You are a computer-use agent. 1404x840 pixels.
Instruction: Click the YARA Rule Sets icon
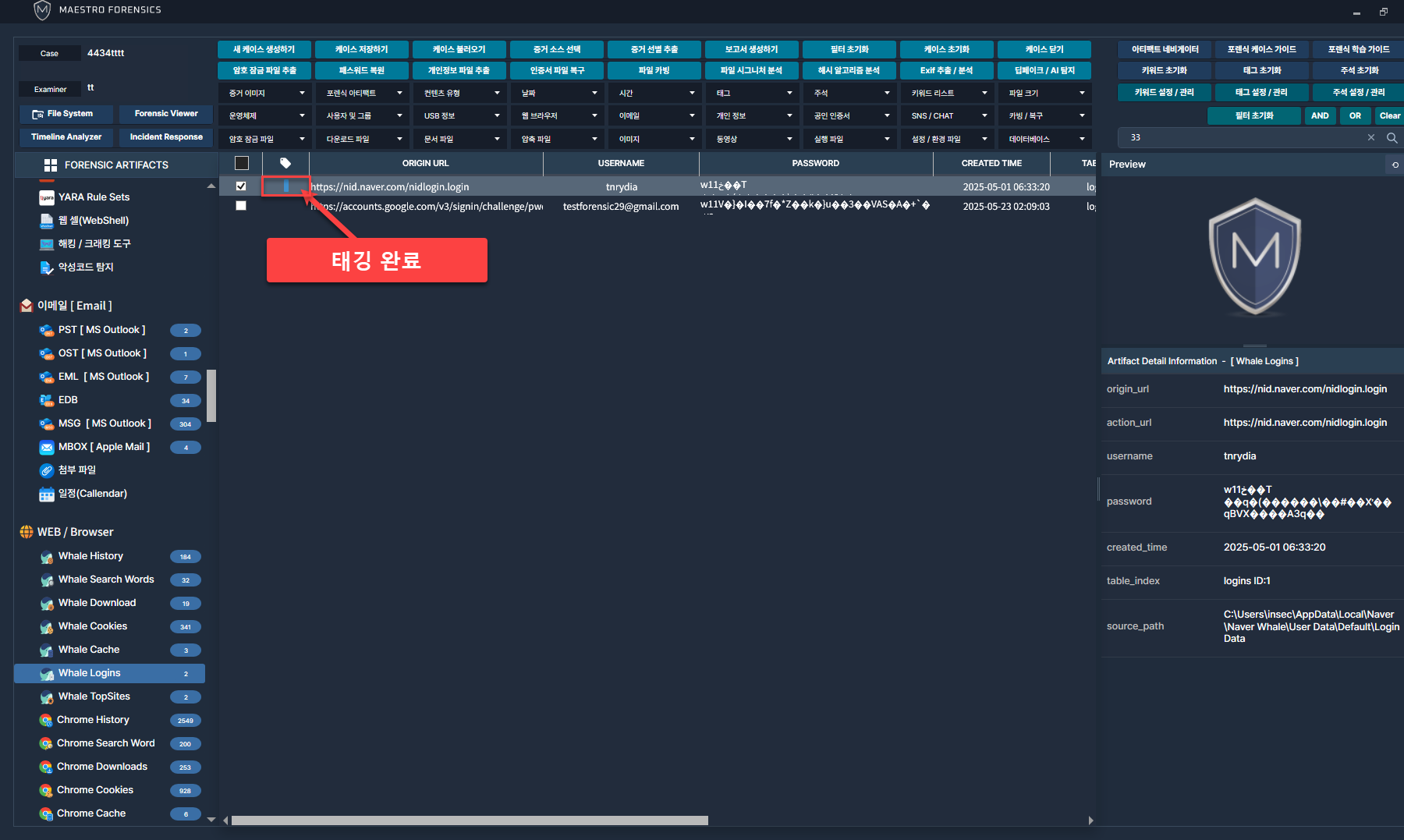click(47, 197)
